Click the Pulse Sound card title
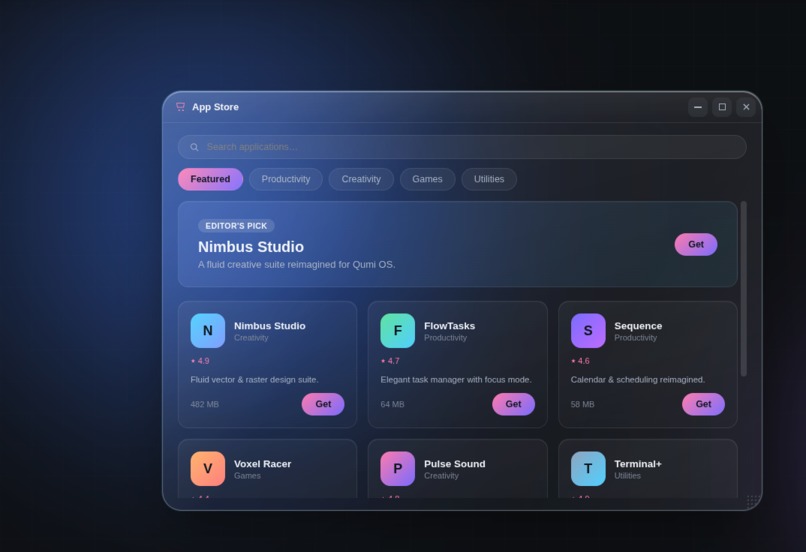 click(454, 464)
